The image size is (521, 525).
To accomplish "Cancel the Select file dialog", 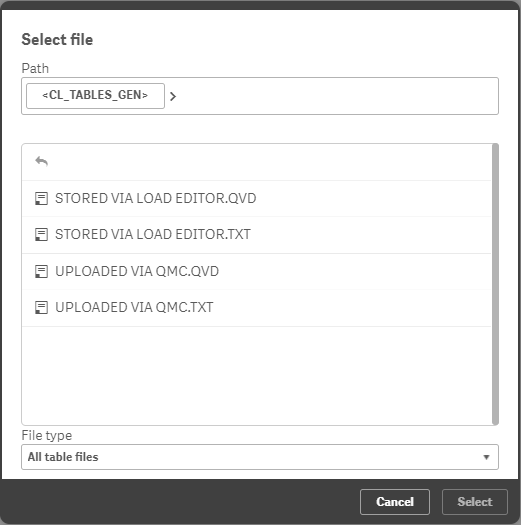I will (x=395, y=502).
